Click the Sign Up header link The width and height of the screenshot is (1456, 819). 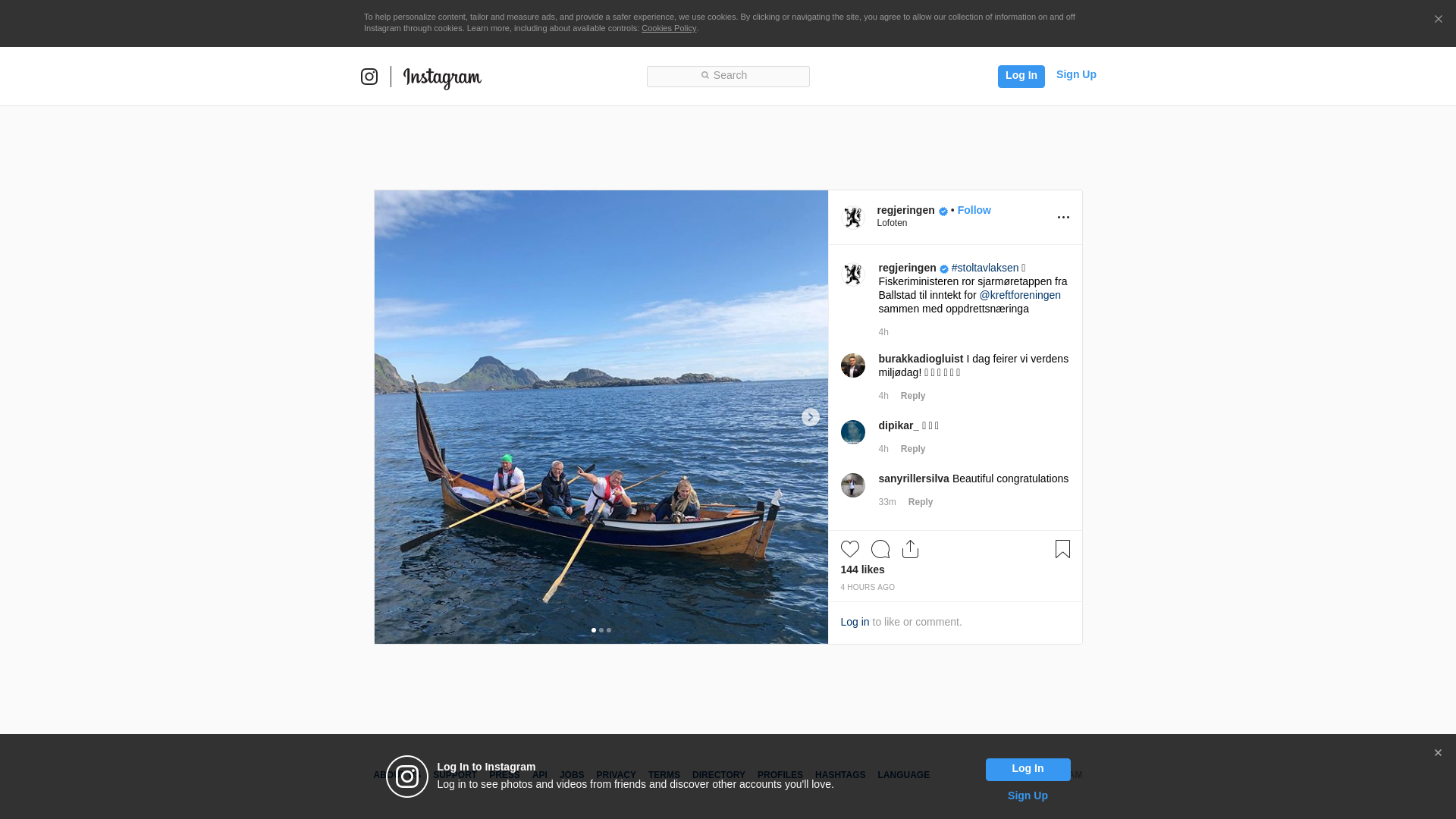click(1075, 74)
